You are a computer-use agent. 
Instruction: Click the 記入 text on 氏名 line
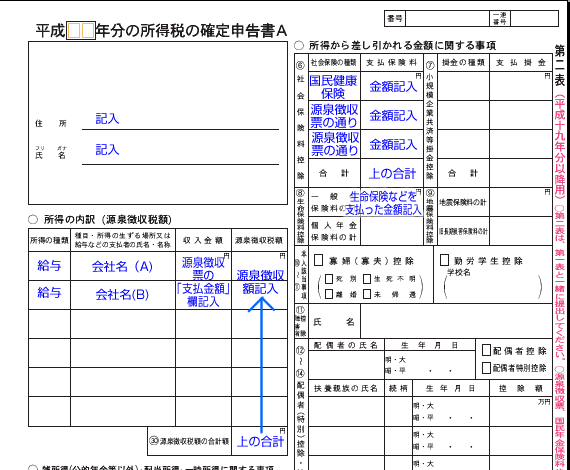[107, 149]
